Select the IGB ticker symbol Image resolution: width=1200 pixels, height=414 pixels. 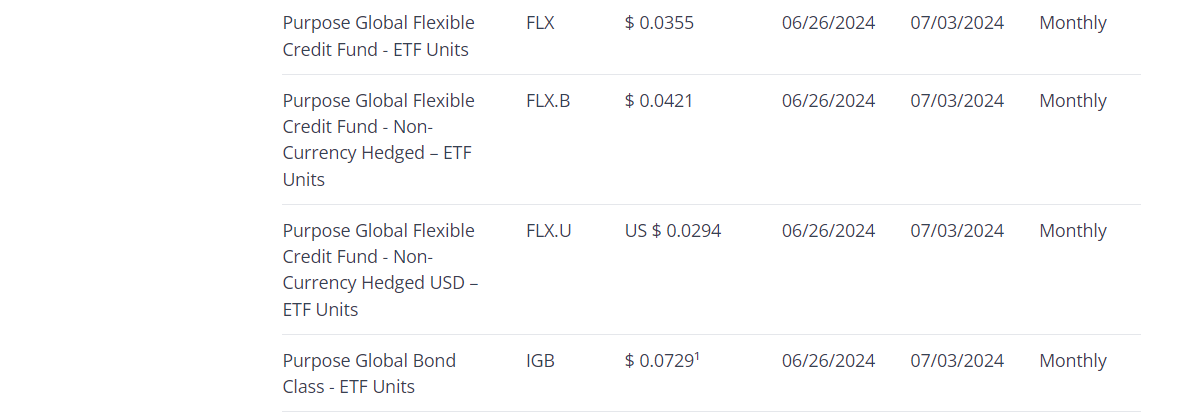pos(540,361)
